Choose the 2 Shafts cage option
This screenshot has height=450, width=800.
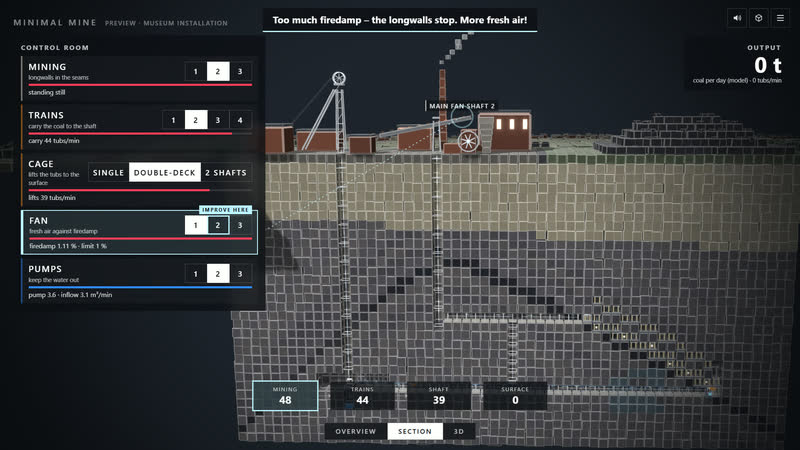pos(226,172)
